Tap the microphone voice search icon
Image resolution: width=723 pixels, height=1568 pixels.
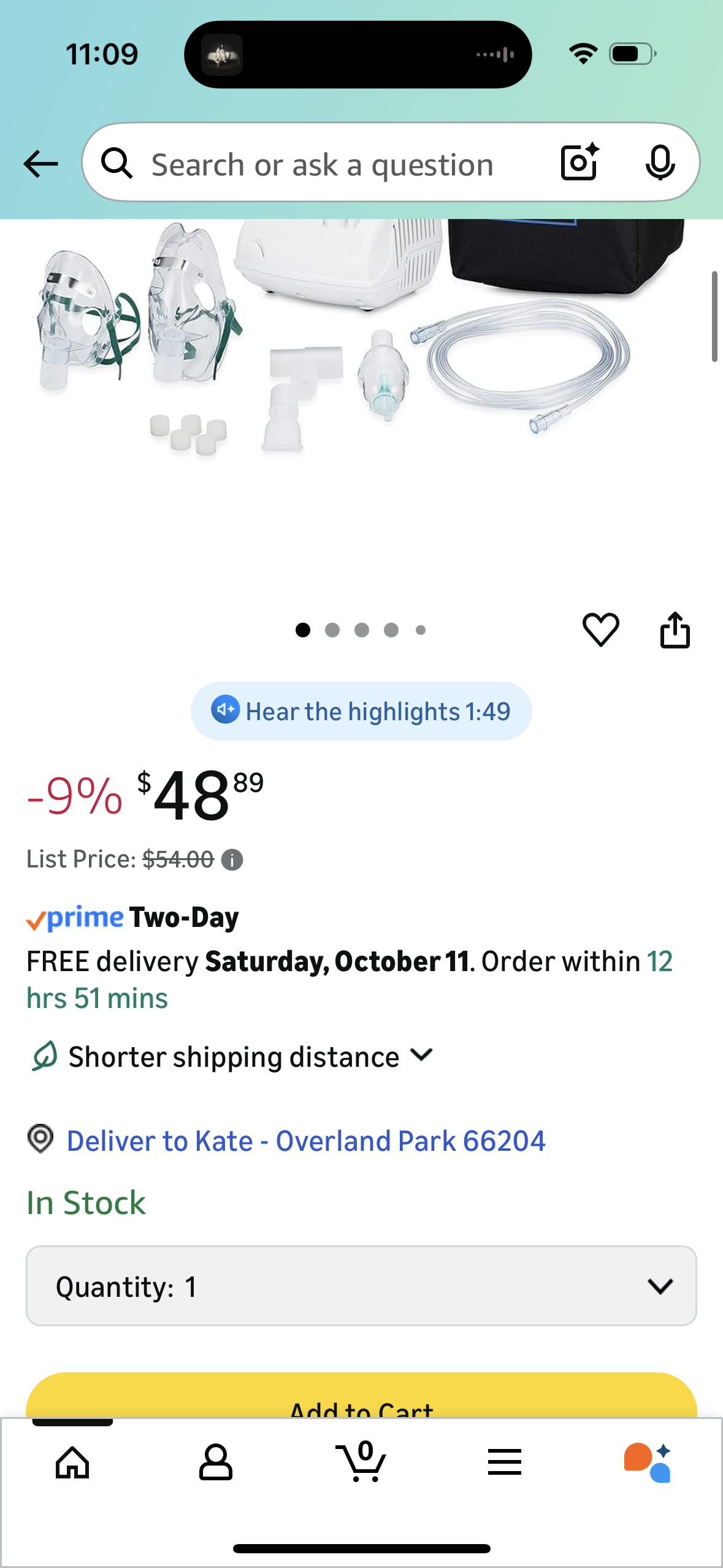(x=660, y=163)
